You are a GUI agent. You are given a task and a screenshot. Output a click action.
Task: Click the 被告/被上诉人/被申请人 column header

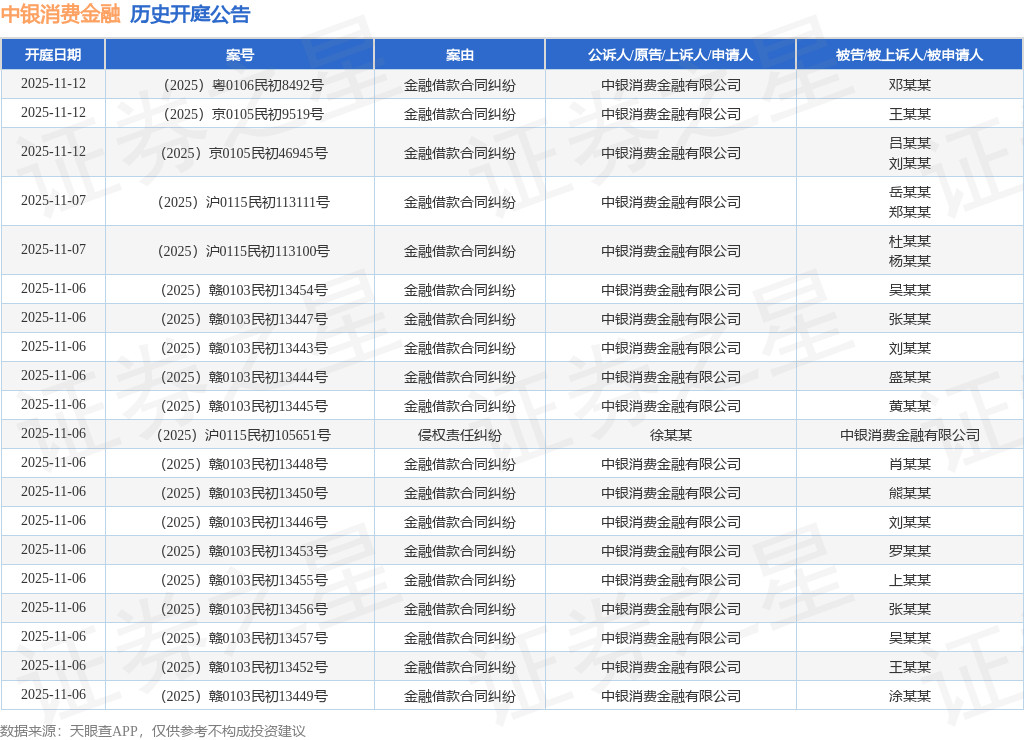(909, 55)
